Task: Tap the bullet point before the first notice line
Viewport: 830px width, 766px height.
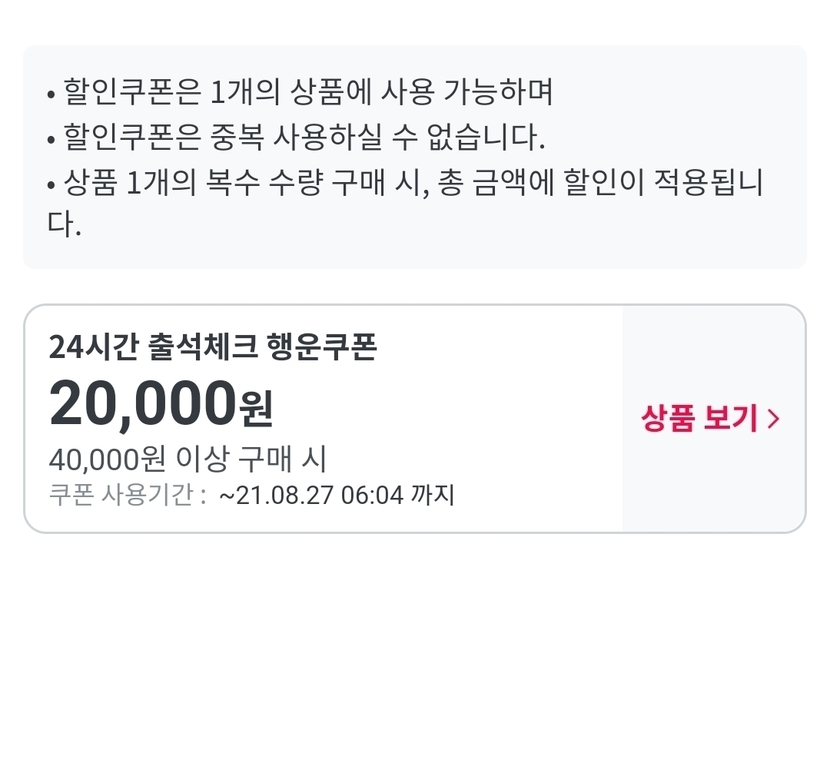Action: (x=51, y=94)
